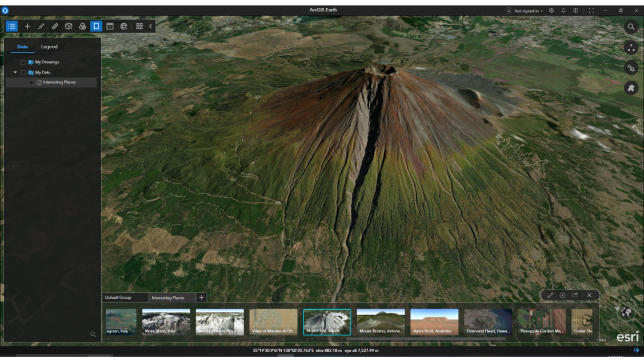Click the round button below the view switch
This screenshot has width=644, height=363.
[x=631, y=88]
